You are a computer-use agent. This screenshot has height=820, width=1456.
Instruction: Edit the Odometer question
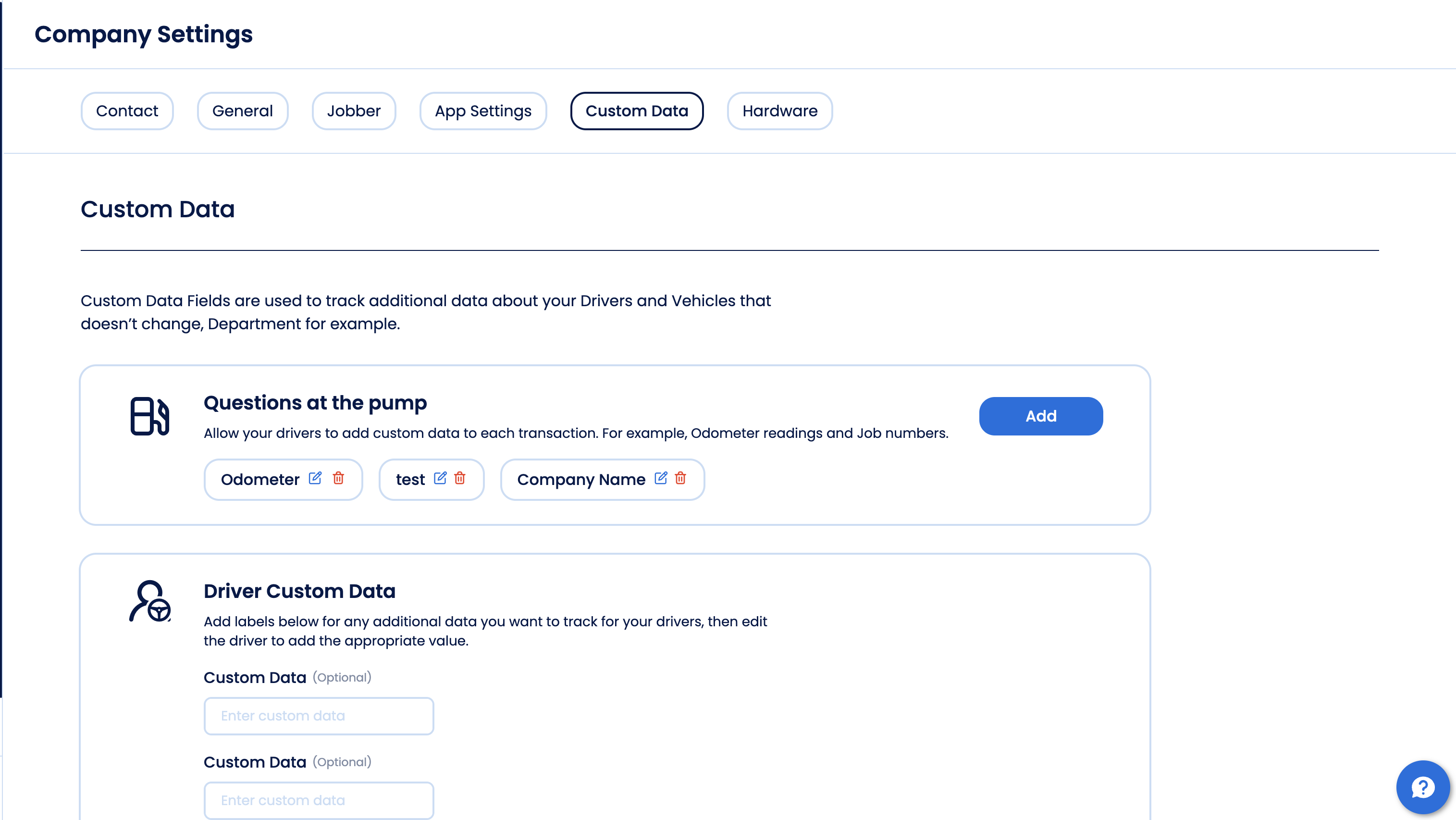tap(315, 478)
